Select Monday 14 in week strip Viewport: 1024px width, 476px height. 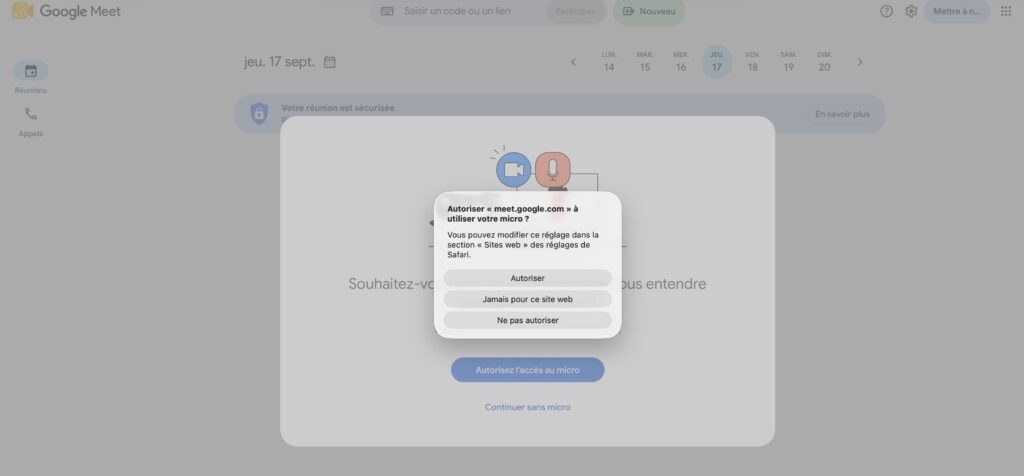point(609,62)
